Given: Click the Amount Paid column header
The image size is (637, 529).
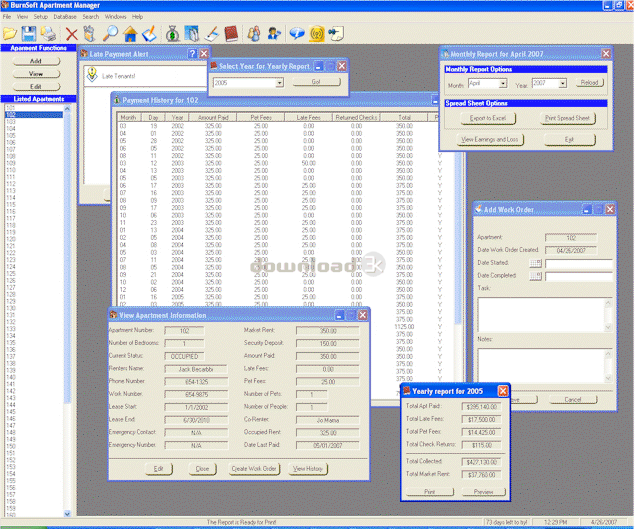Looking at the screenshot, I should [213, 117].
